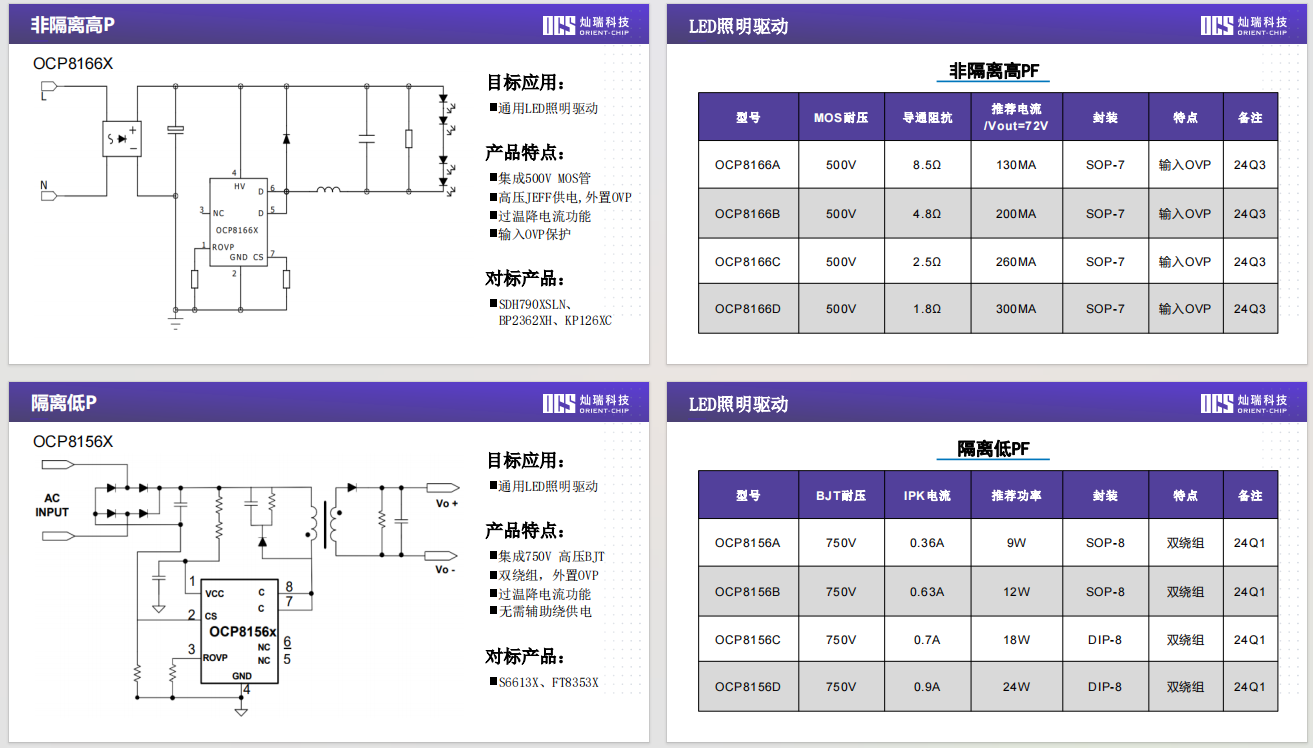The height and width of the screenshot is (748, 1313).
Task: Click the 130MA current cell
Action: (1016, 165)
